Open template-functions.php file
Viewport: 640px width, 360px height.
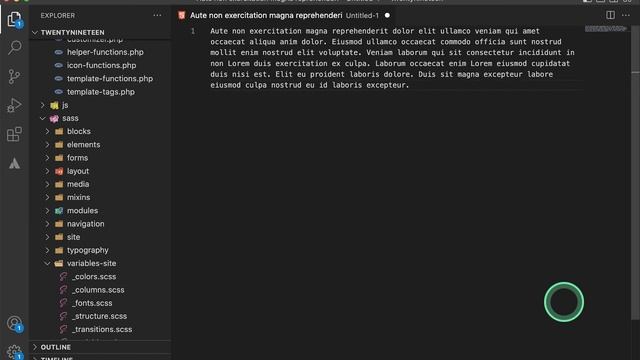click(x=110, y=79)
